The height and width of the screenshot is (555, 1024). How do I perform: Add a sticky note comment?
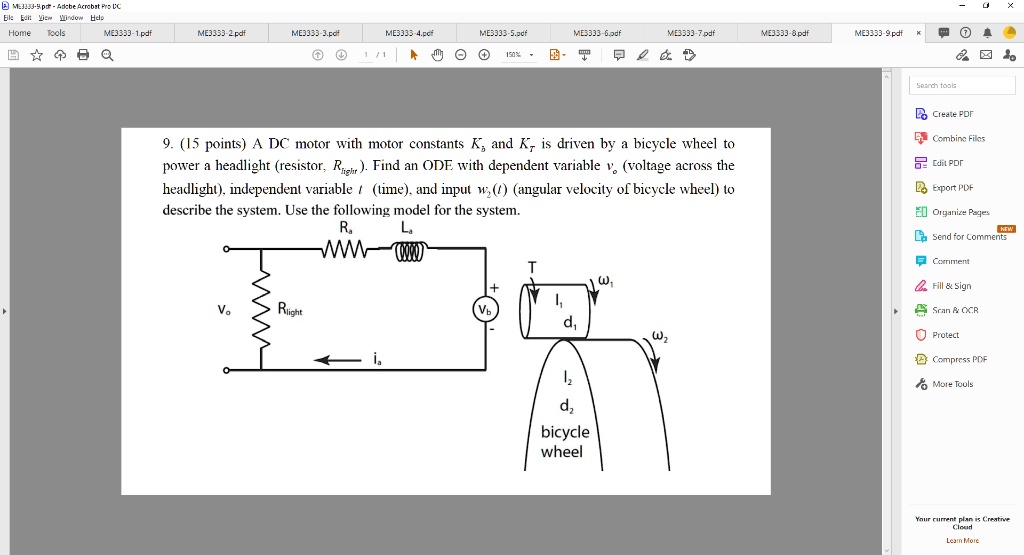coord(619,55)
